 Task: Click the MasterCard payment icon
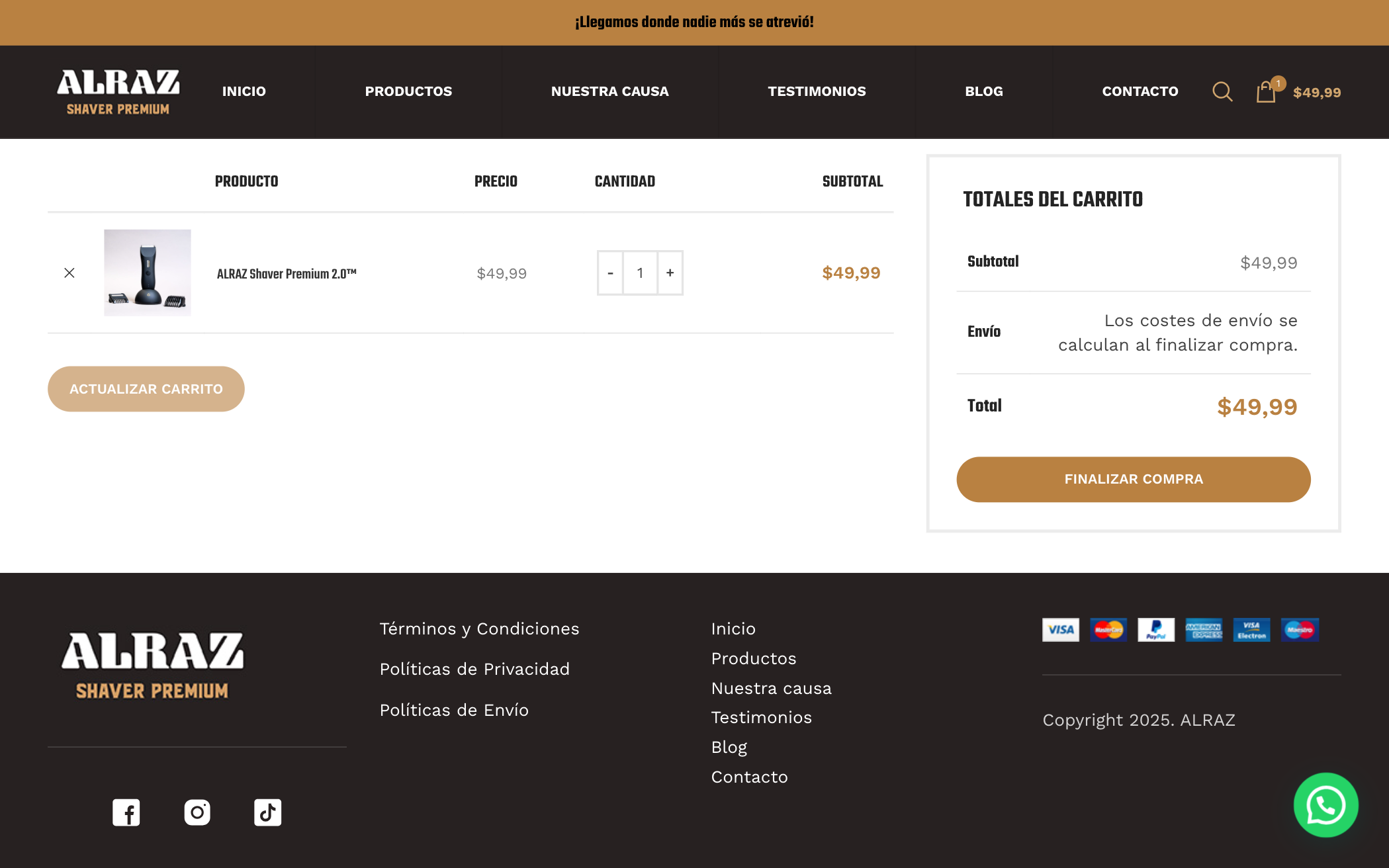[x=1108, y=630]
